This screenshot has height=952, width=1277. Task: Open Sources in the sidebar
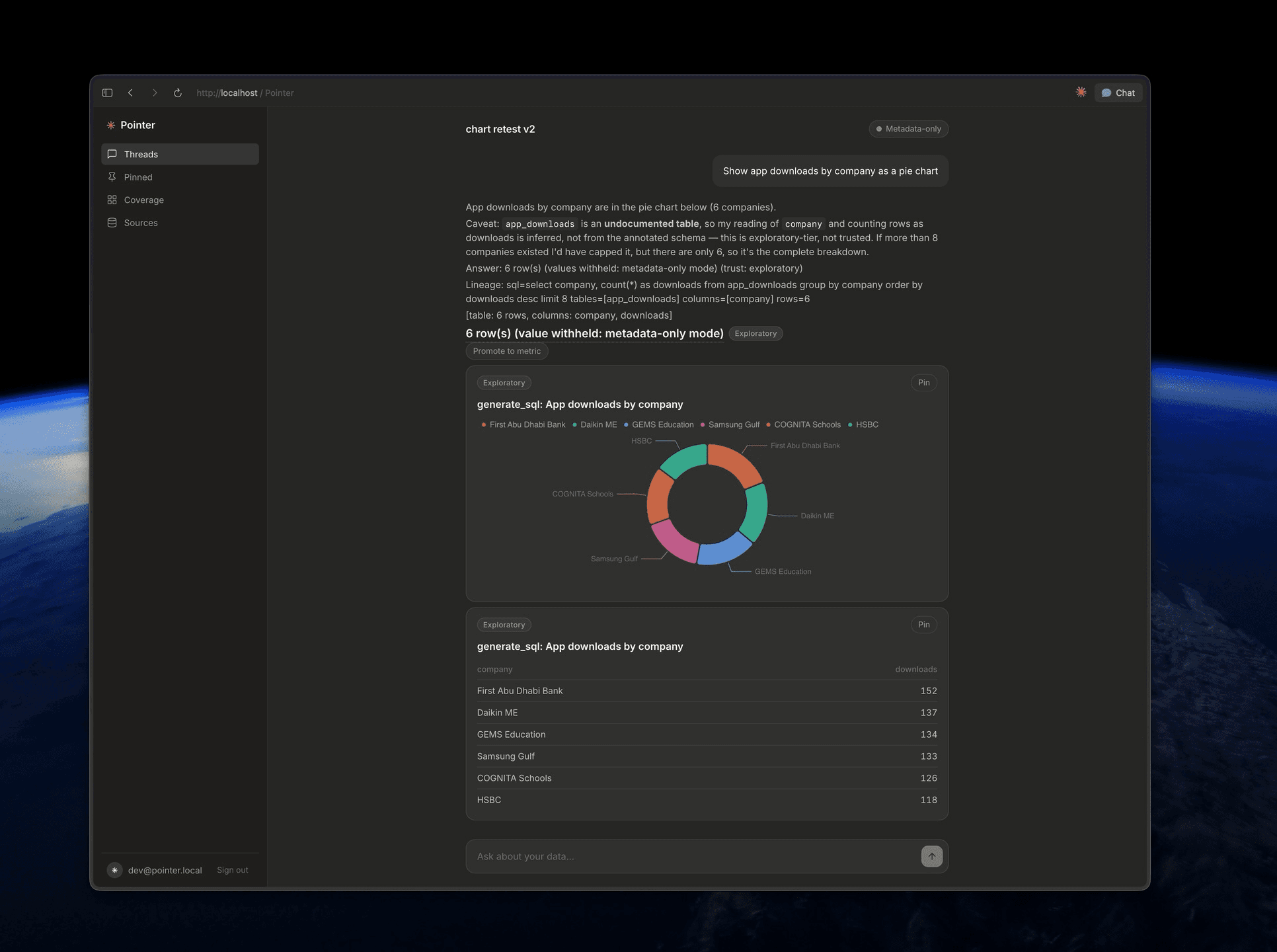pyautogui.click(x=180, y=223)
